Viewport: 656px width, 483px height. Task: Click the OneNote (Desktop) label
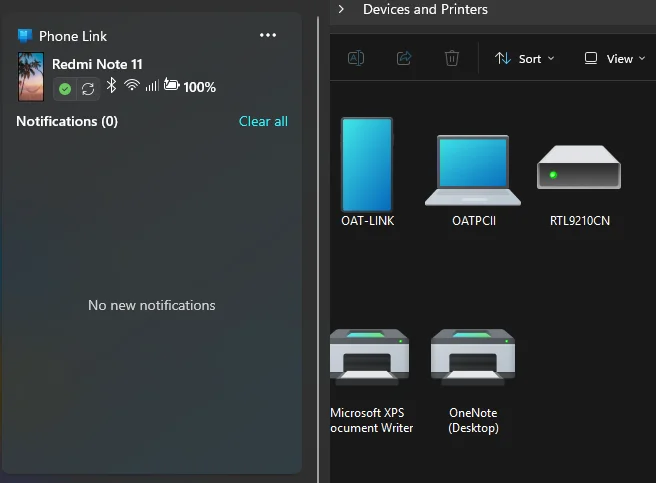[x=473, y=420]
